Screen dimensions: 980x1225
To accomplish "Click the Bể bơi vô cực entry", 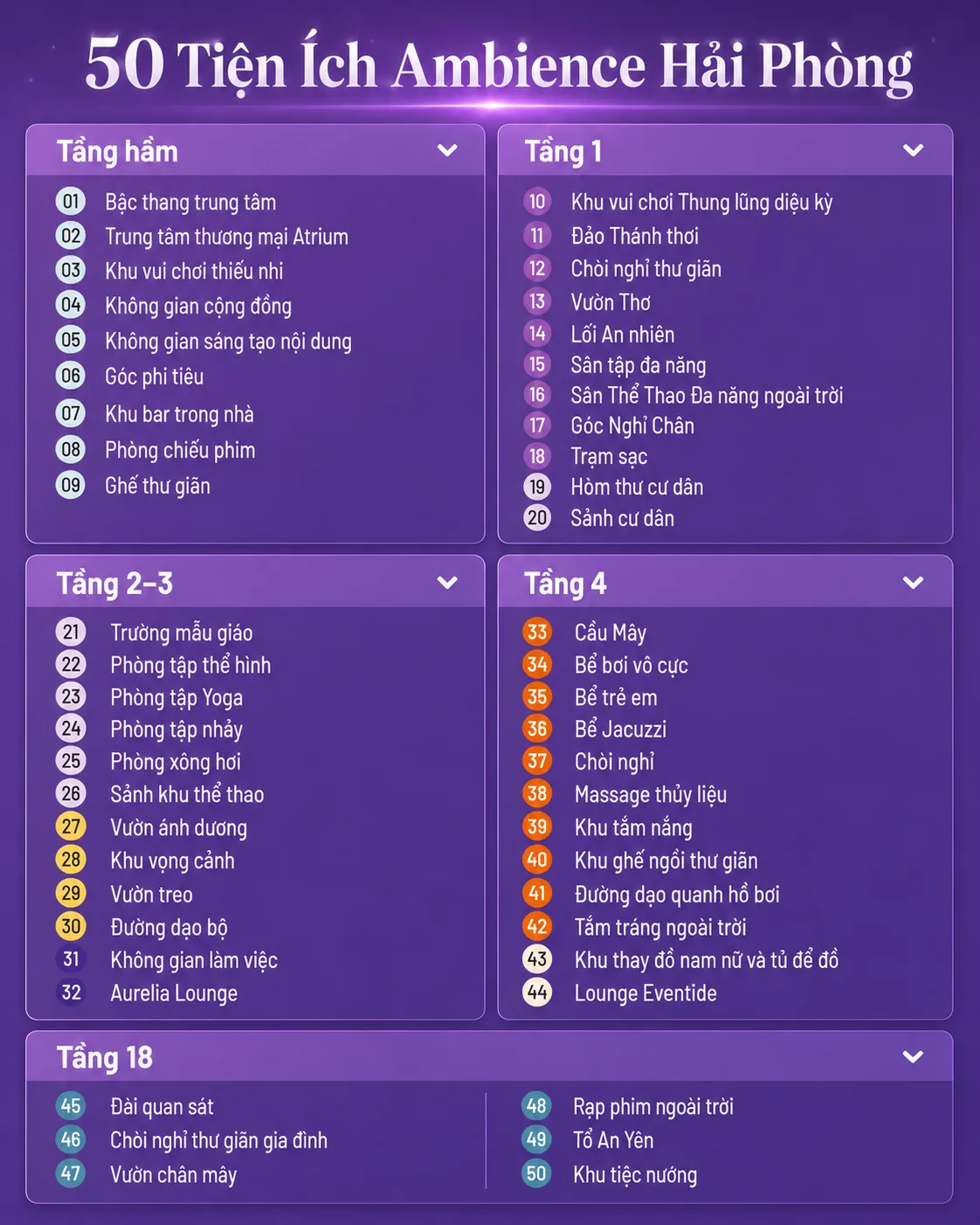I will coord(631,665).
